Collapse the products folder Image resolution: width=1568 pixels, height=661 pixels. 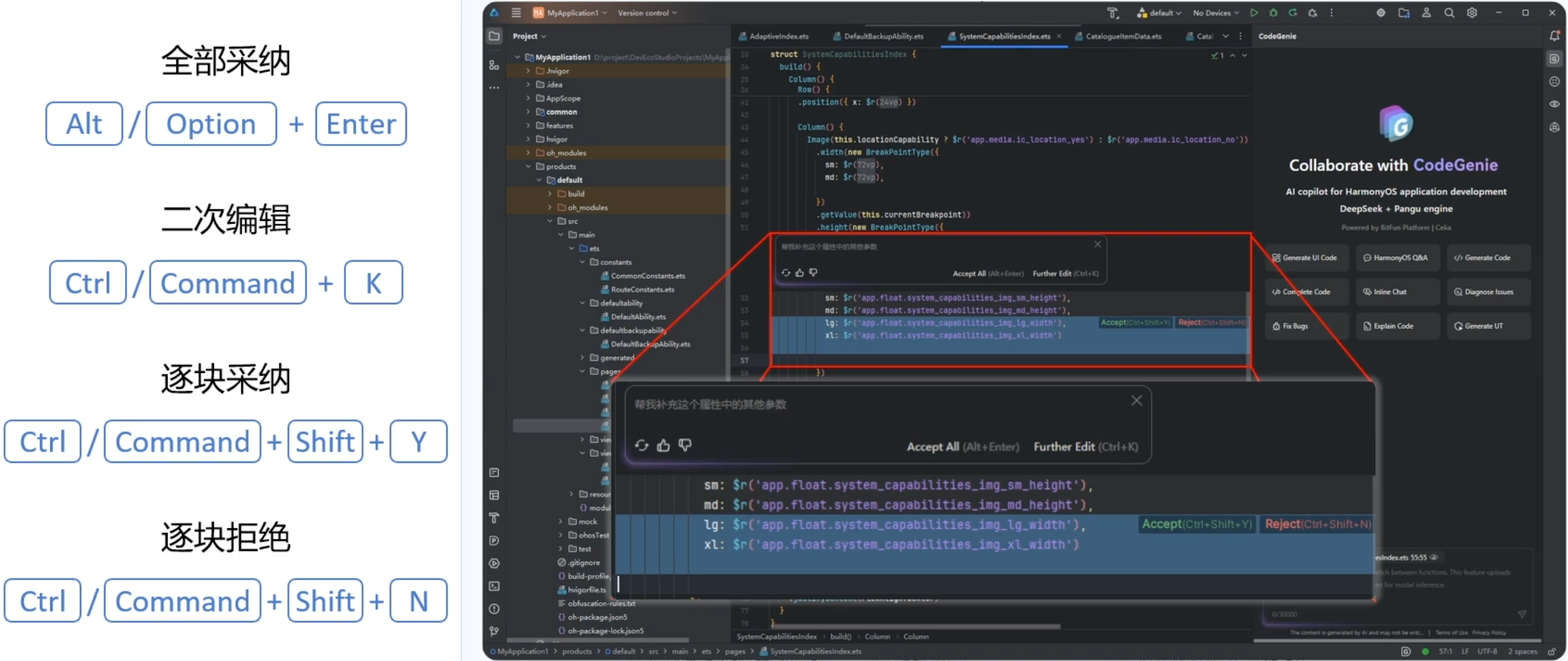528,166
